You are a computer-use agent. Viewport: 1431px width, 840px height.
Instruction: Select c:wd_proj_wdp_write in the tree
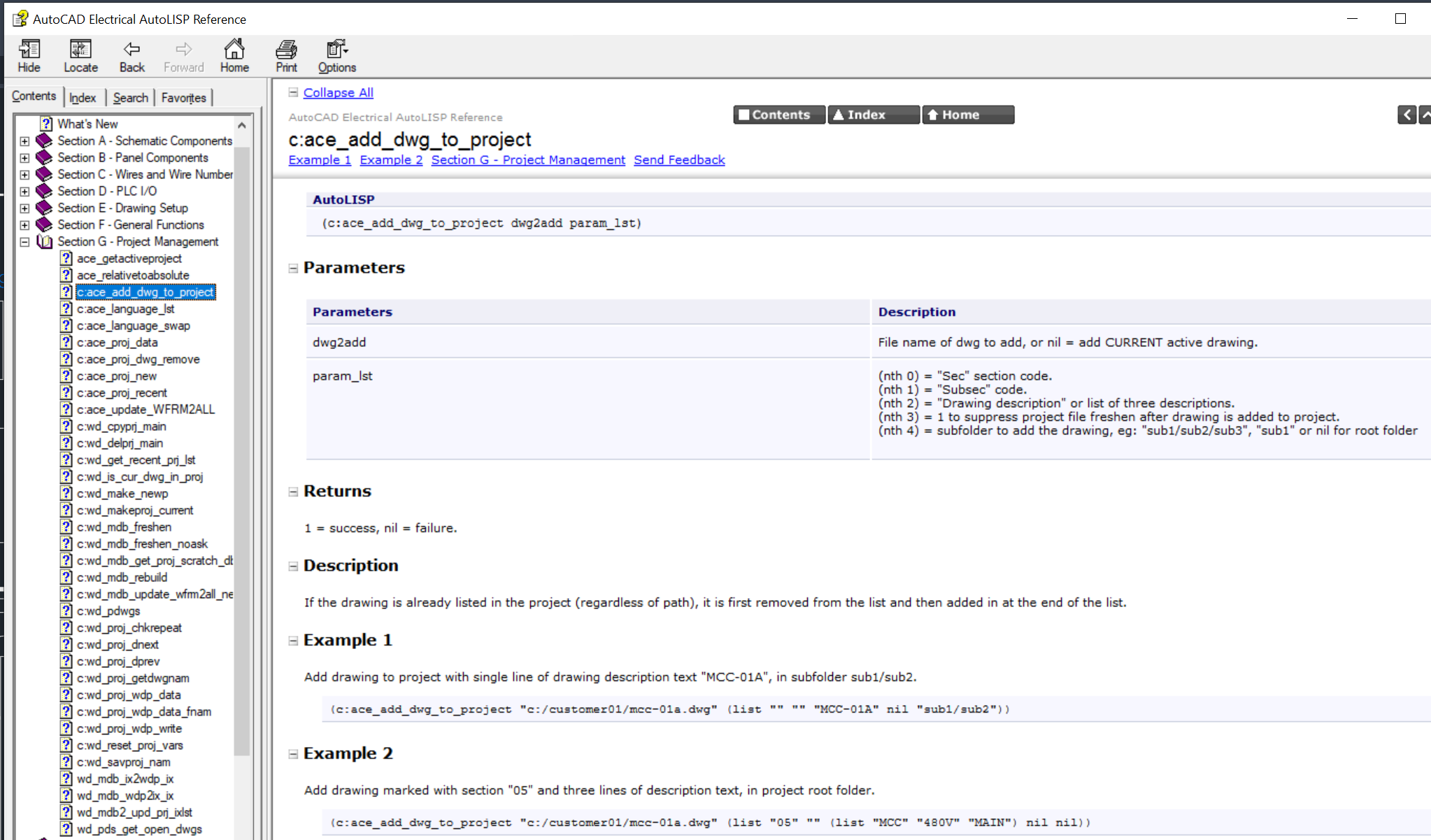tap(129, 728)
